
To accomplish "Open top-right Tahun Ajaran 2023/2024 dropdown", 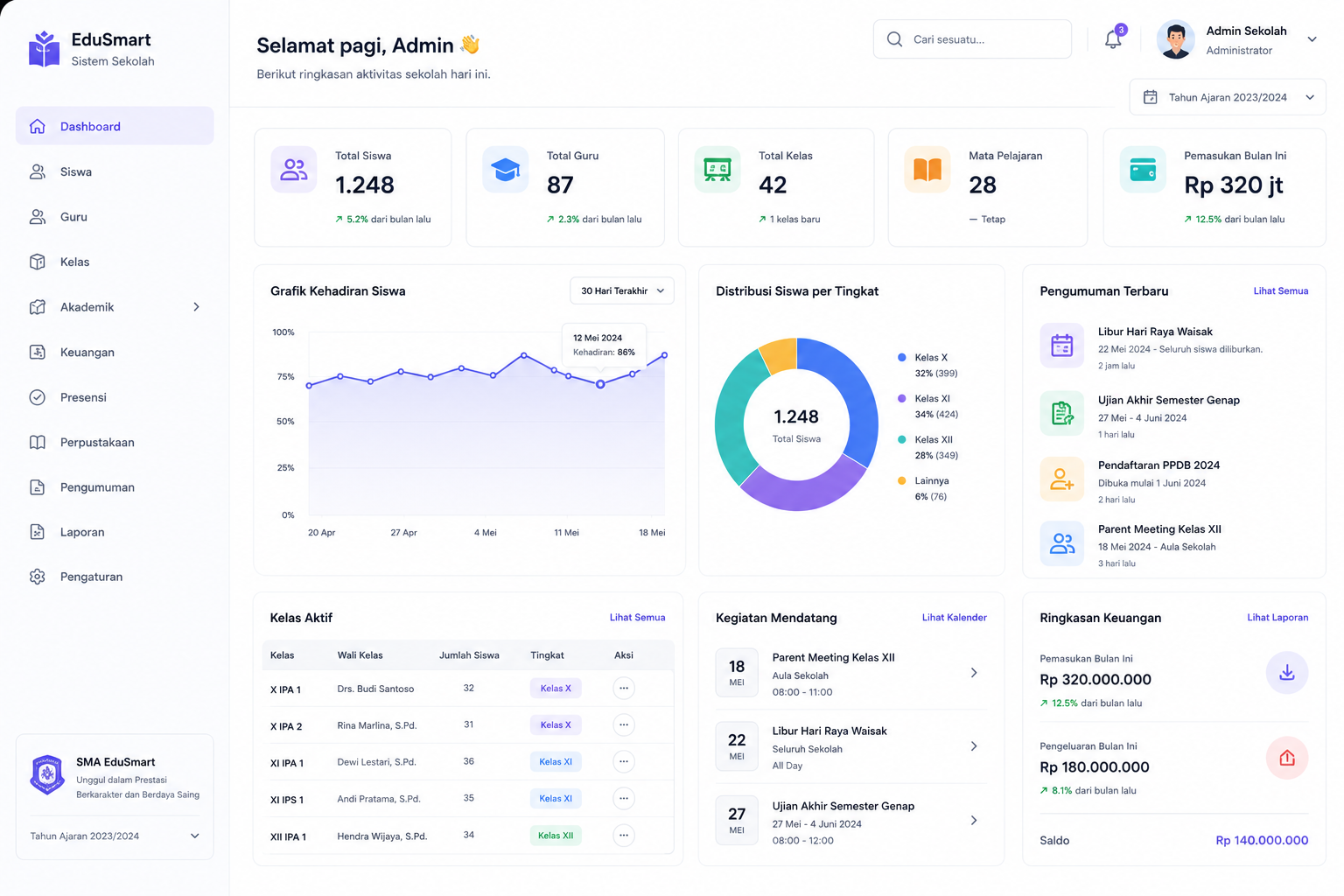I will [1228, 97].
